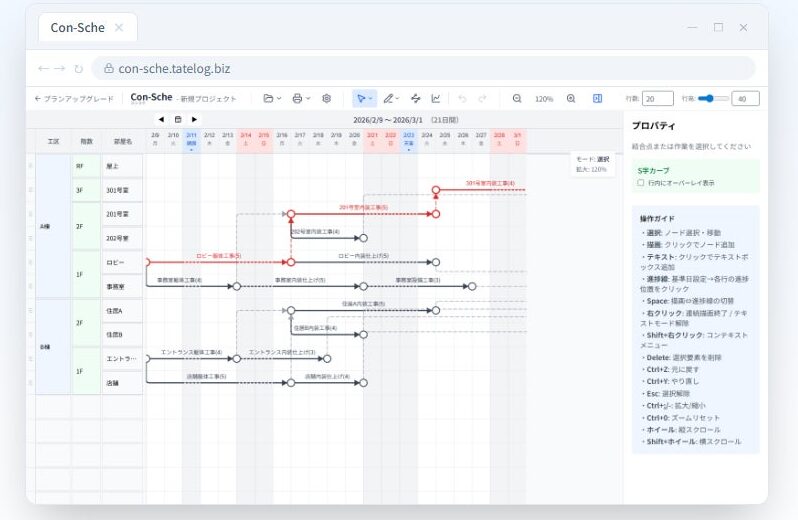Expand the pen drawing tool dropdown
798x520 pixels.
(x=390, y=98)
